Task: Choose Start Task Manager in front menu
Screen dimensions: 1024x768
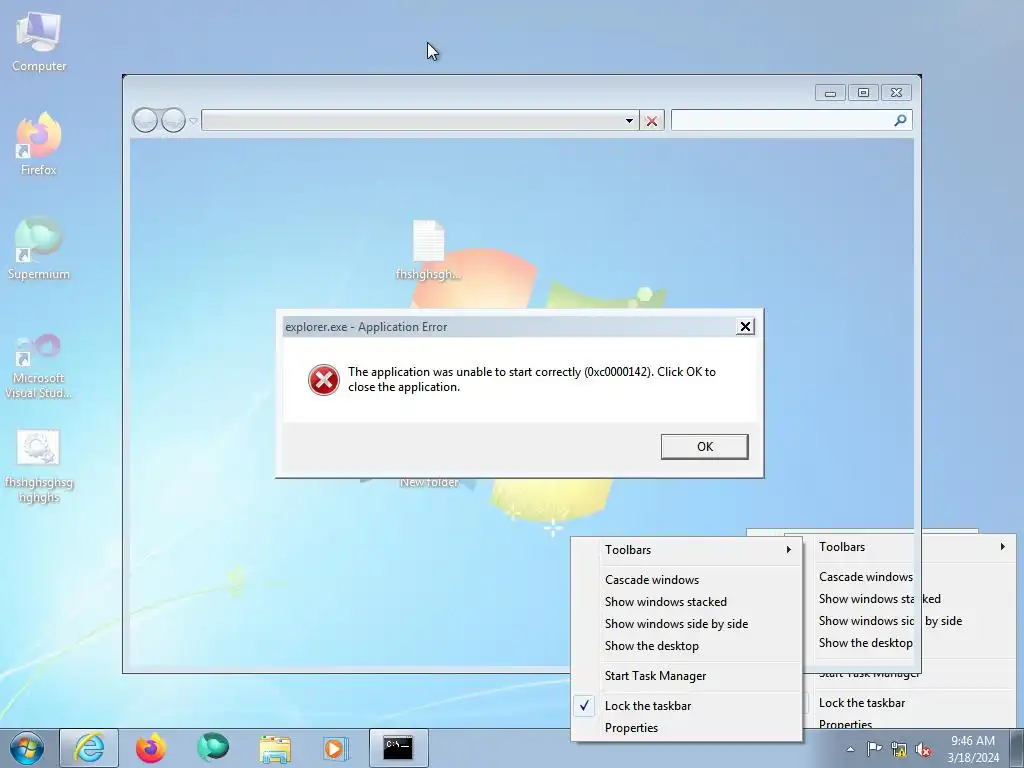Action: pos(687,676)
